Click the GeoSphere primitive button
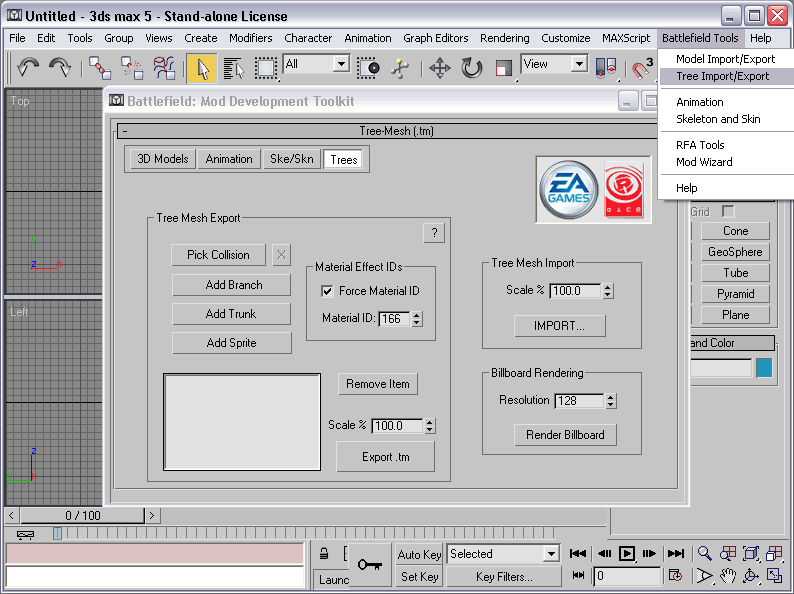Screen dimensions: 794x594 pos(735,252)
